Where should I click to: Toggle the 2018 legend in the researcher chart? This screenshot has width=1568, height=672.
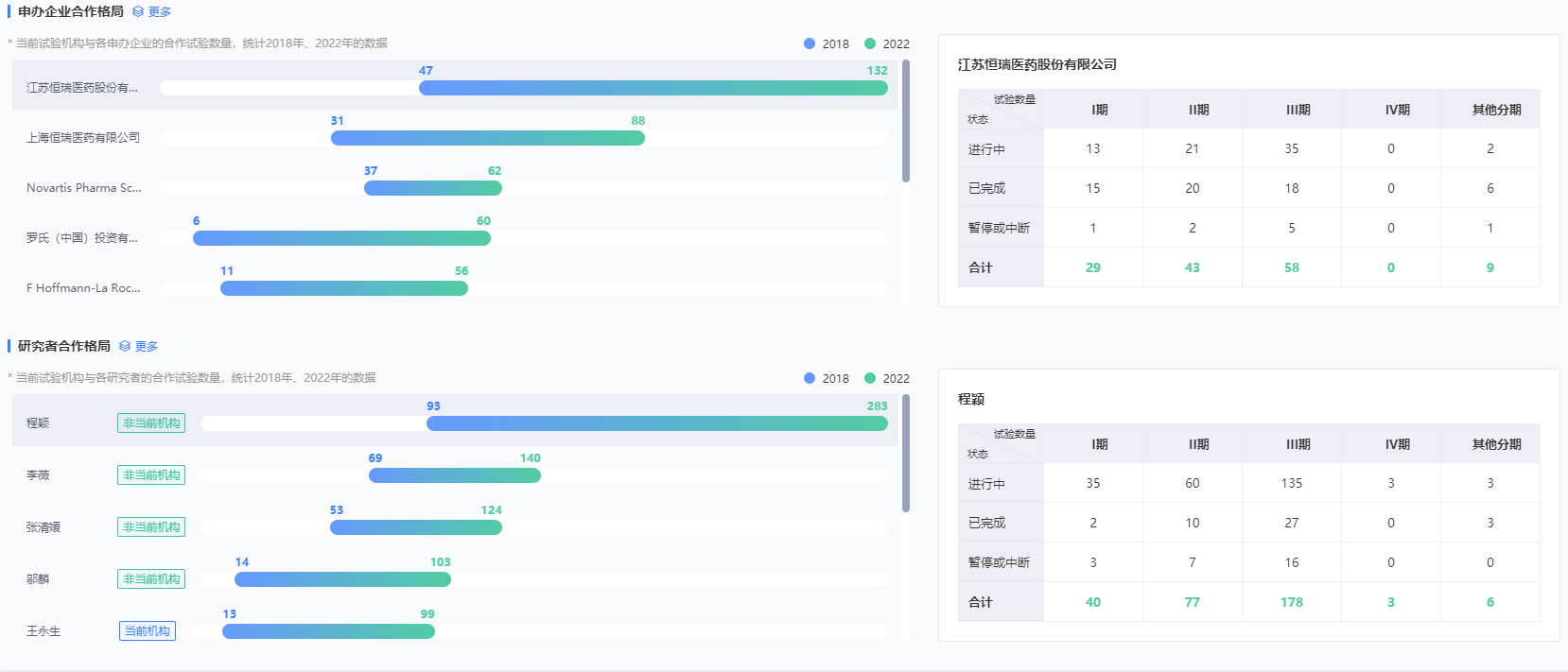(x=827, y=378)
